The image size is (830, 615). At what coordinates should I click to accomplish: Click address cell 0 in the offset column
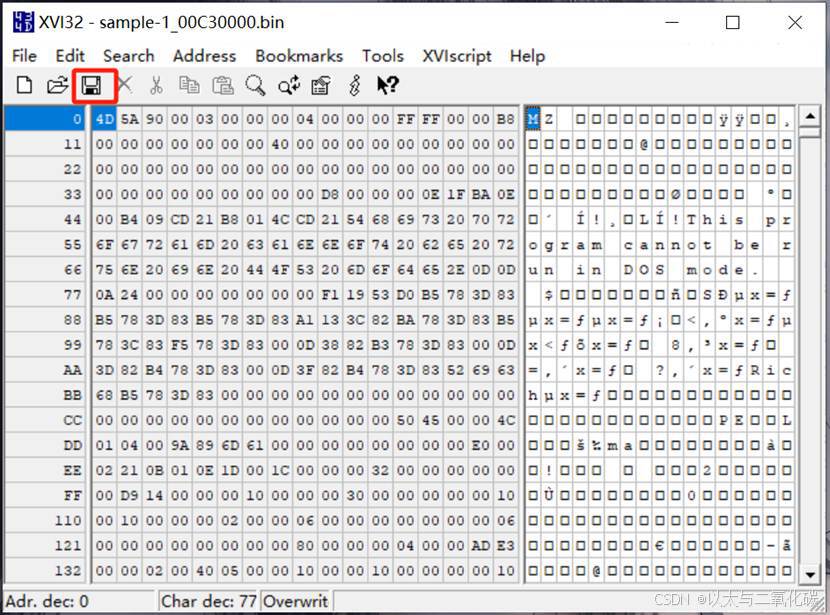click(x=44, y=119)
